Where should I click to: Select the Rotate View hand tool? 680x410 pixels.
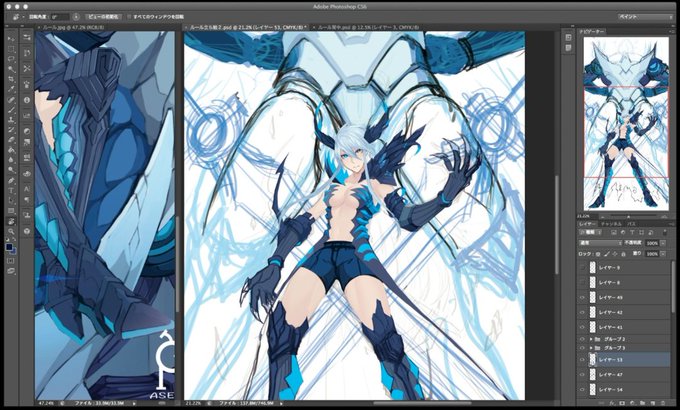[11, 221]
